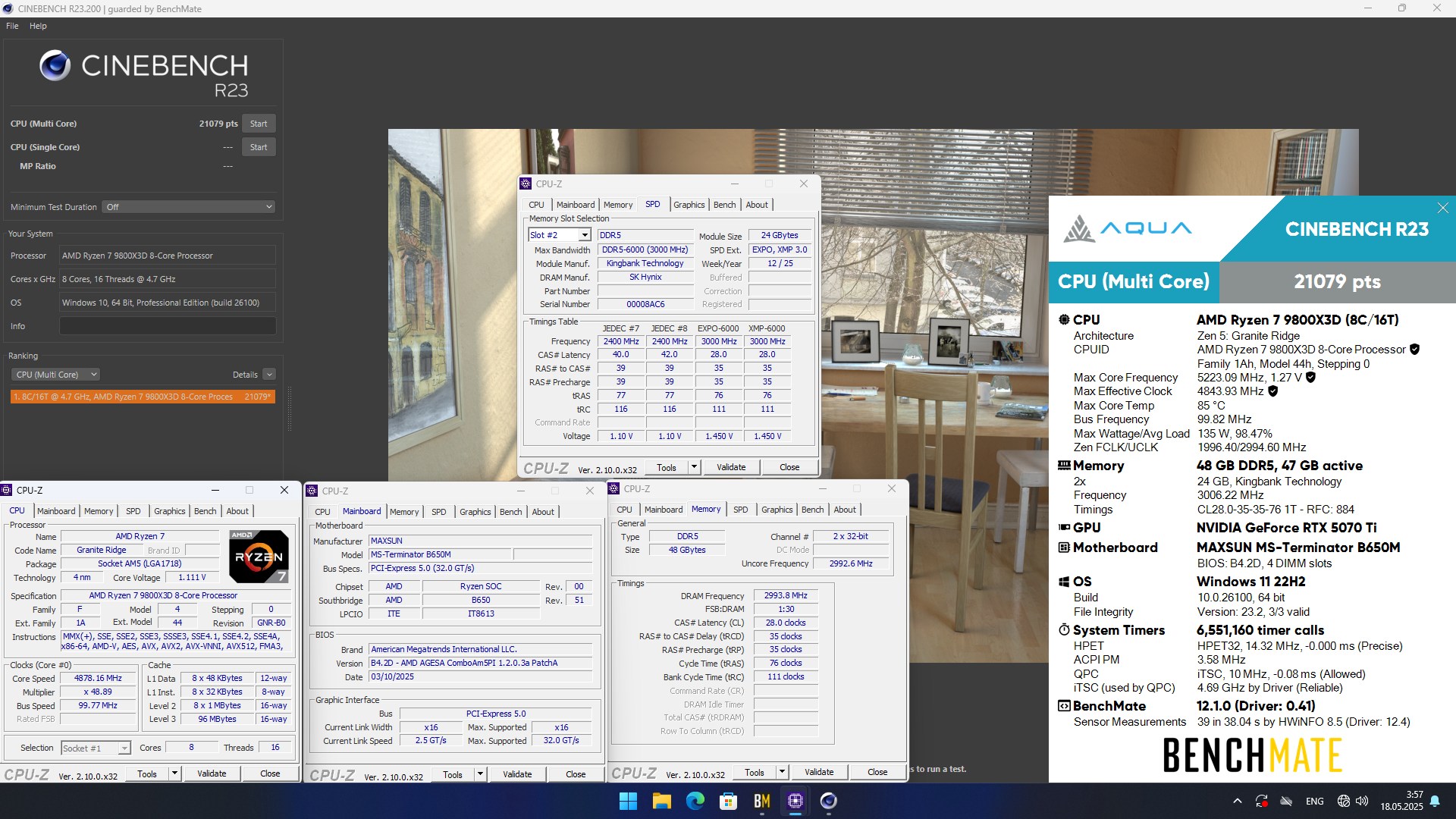Open Tools dropdown arrow in SPD window
The image size is (1456, 819).
[x=694, y=467]
